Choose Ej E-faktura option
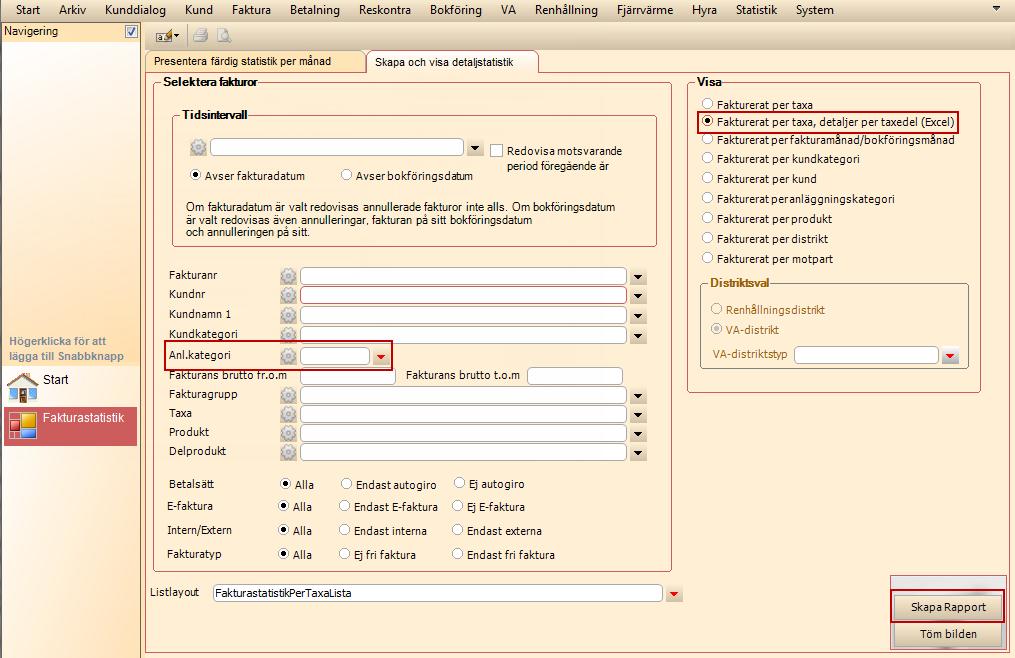 (x=458, y=506)
